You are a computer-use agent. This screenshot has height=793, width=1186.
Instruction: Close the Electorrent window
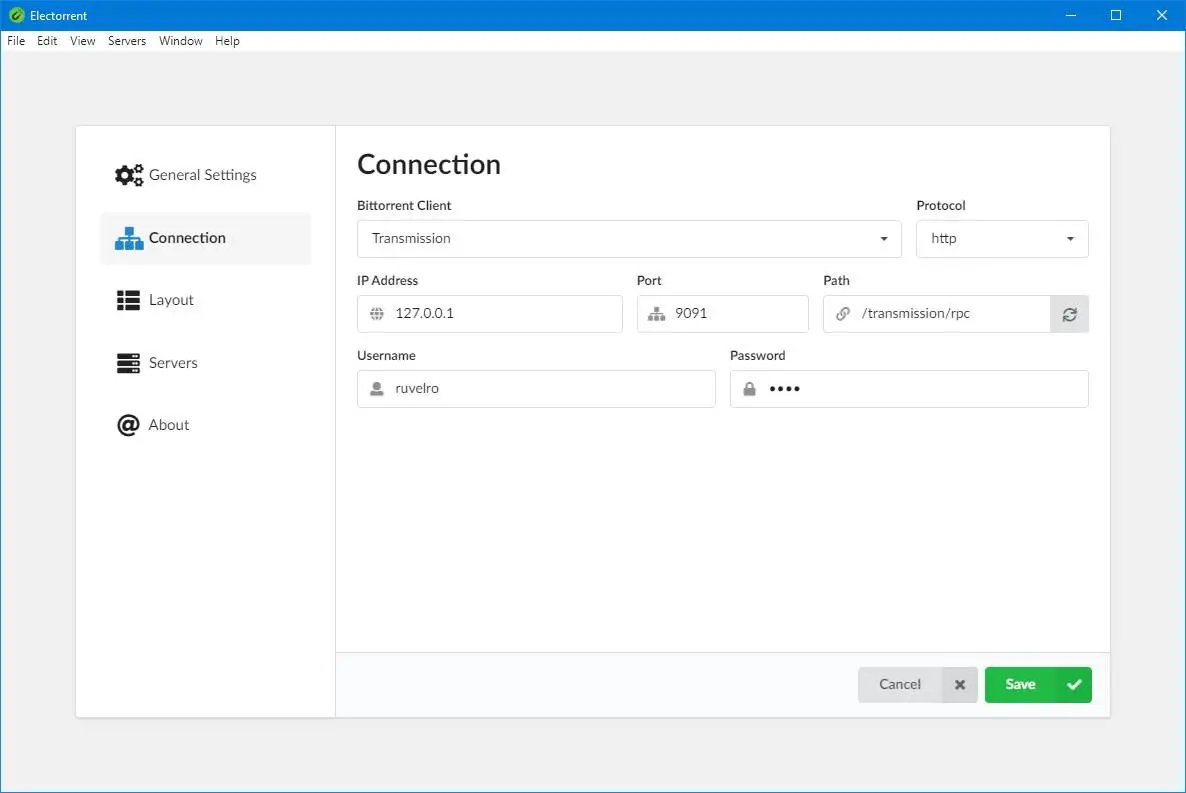(1162, 15)
